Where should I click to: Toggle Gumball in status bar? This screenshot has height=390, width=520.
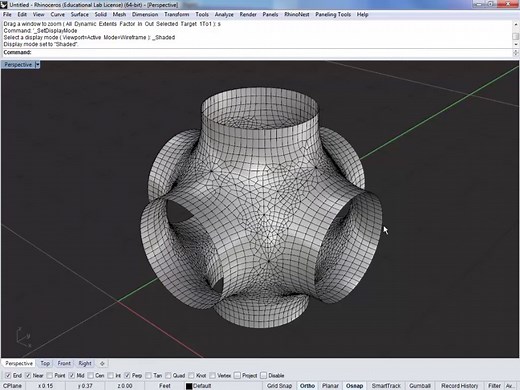[420, 386]
